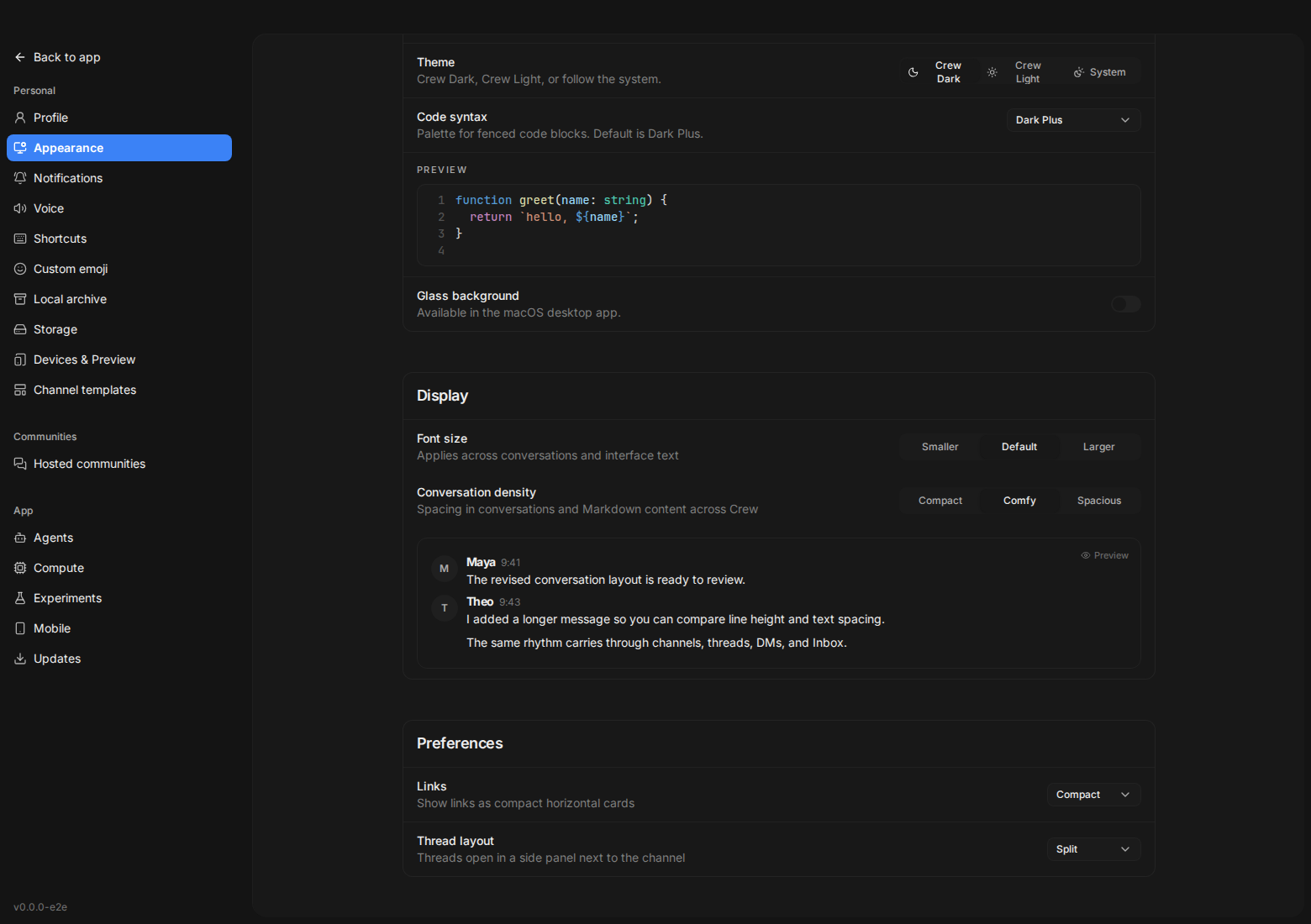The height and width of the screenshot is (924, 1311).
Task: Click the code preview block
Action: point(778,225)
